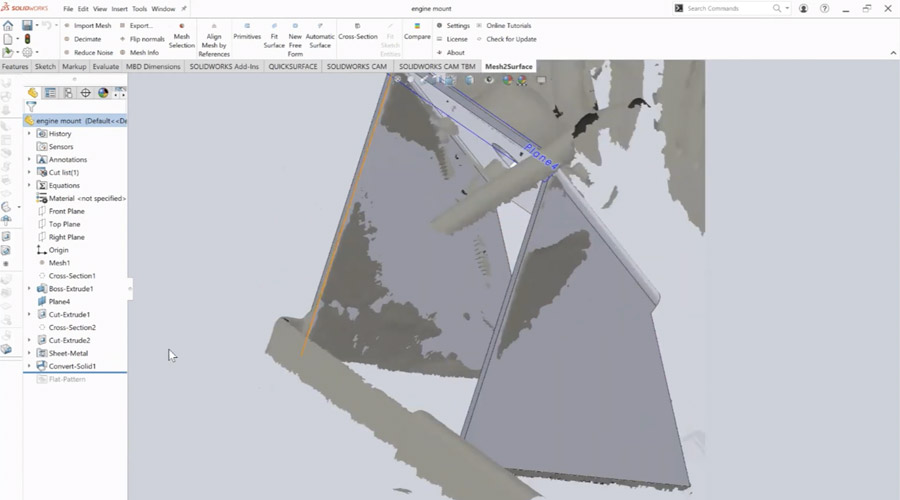The image size is (900, 500).
Task: Select Plane4 in the feature tree
Action: coord(59,301)
